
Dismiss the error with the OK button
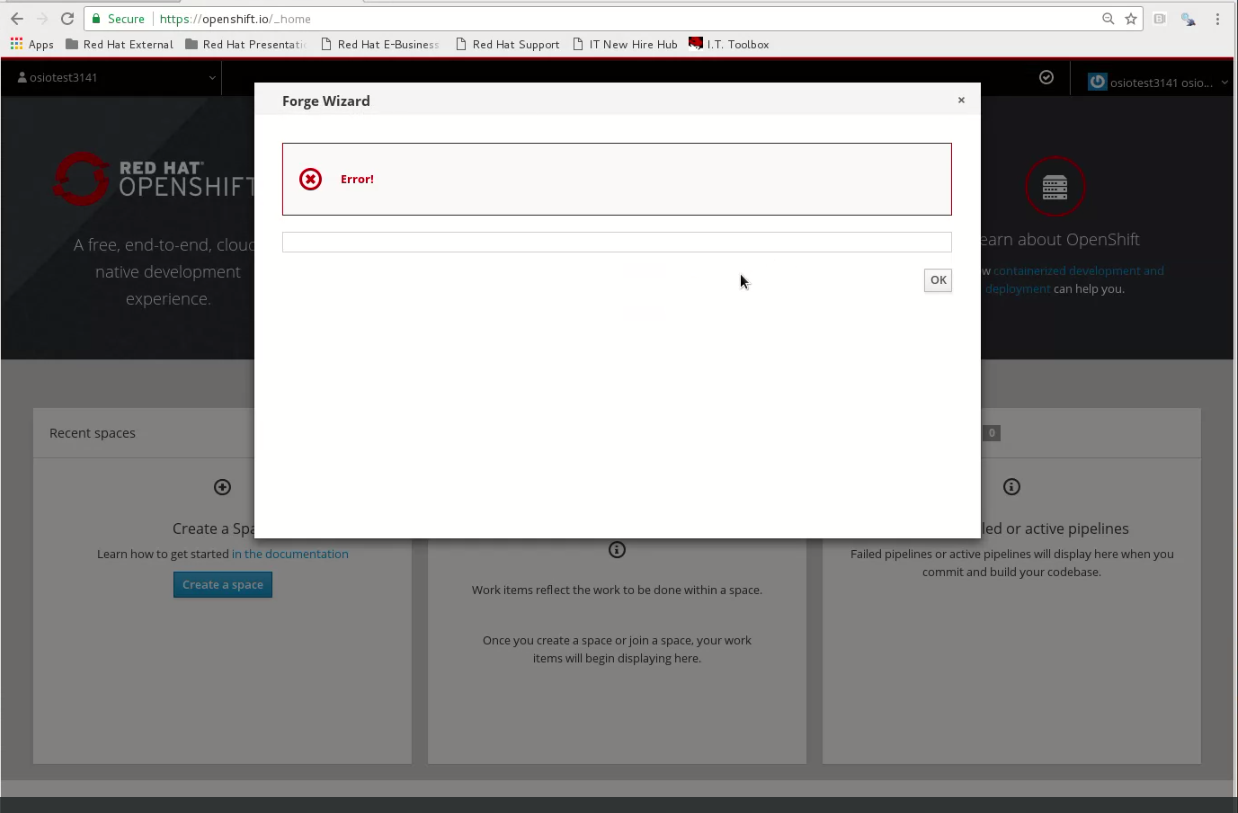coord(937,280)
